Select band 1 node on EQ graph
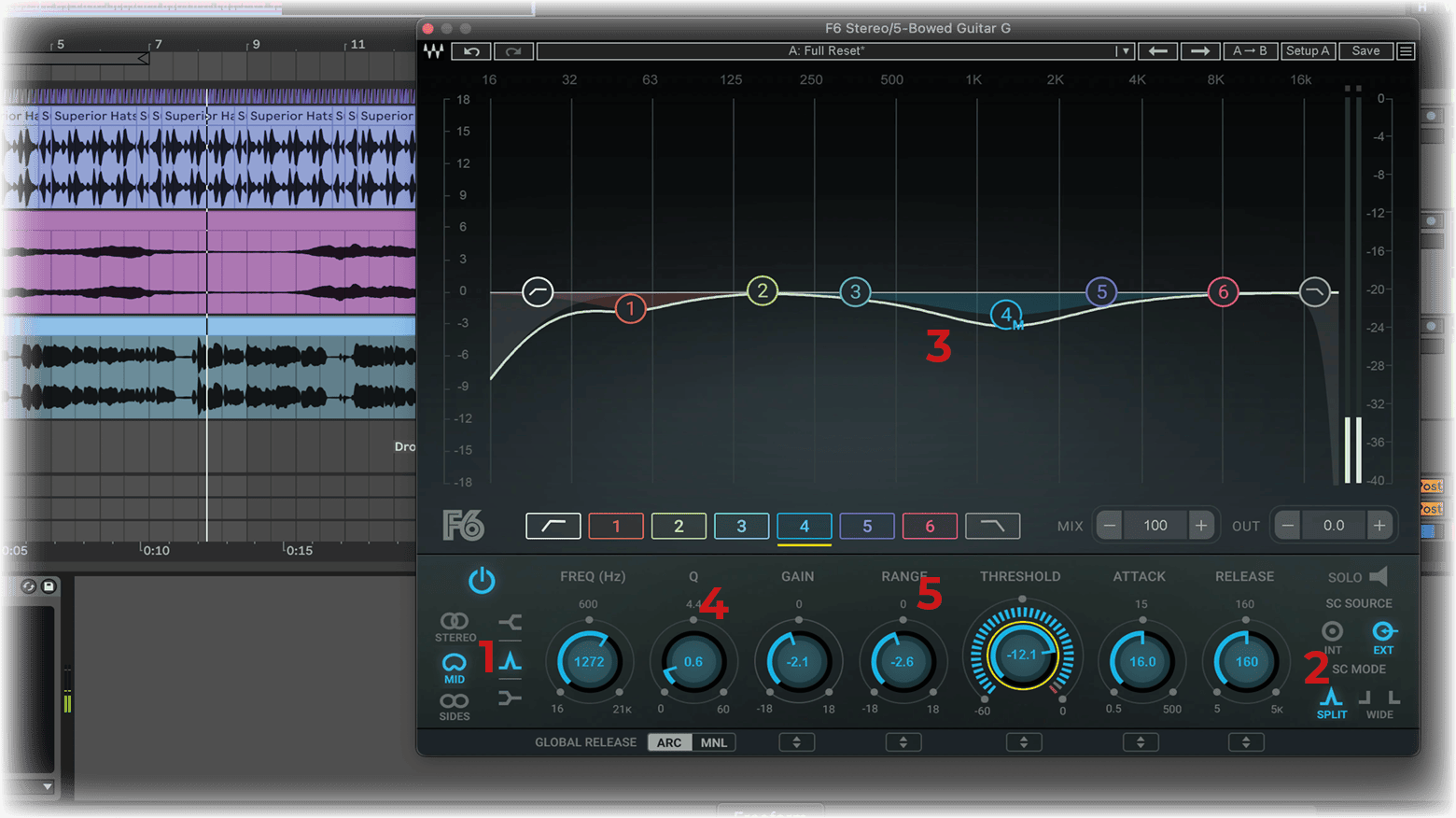 click(x=631, y=308)
